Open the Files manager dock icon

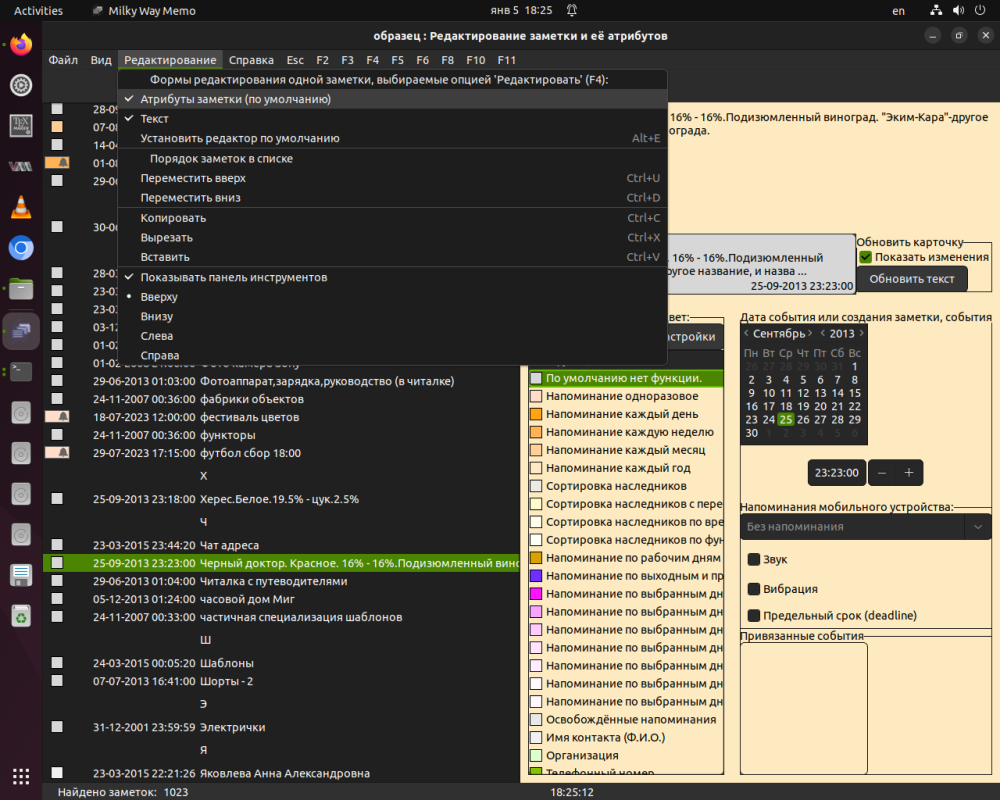21,289
